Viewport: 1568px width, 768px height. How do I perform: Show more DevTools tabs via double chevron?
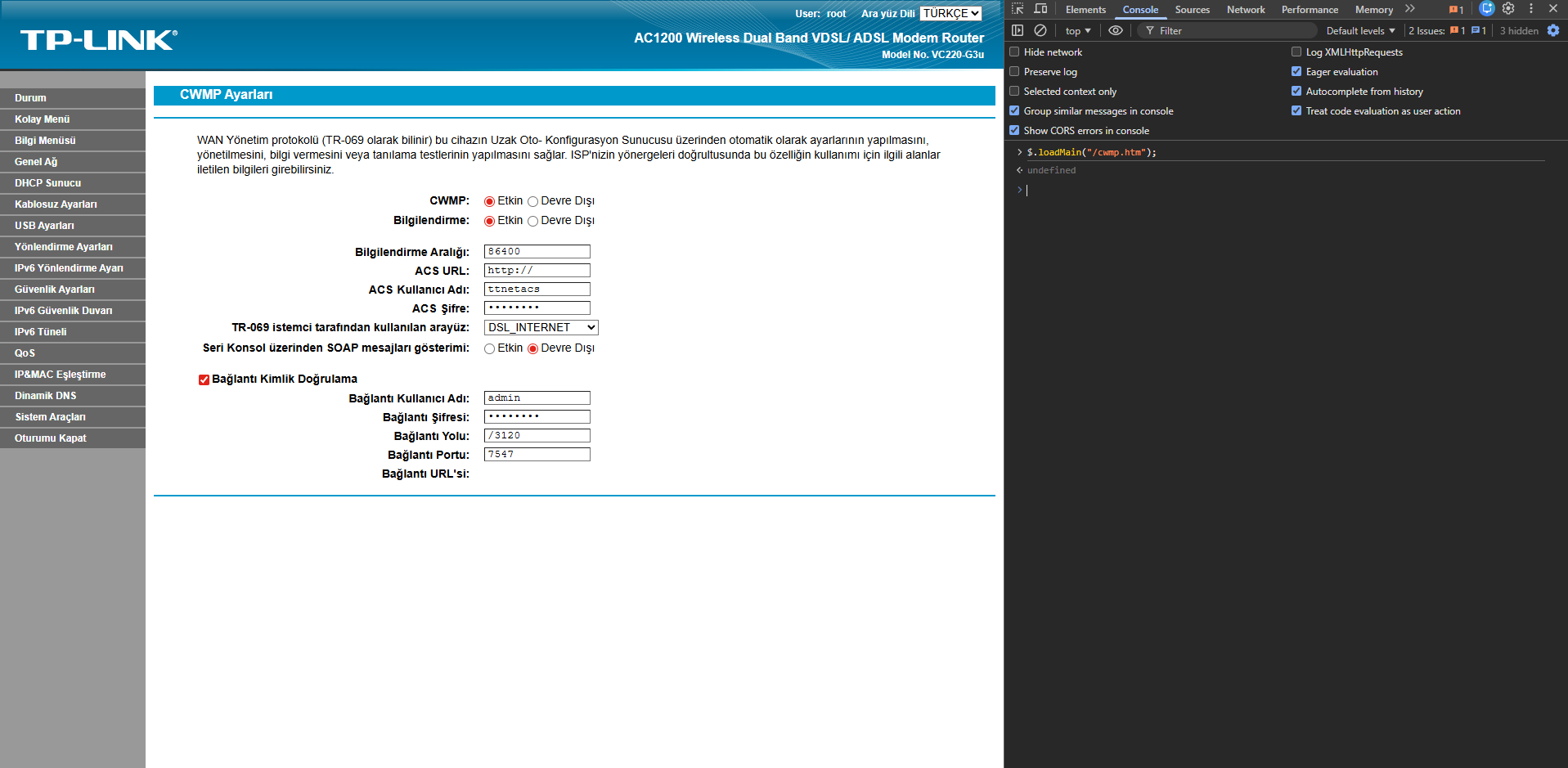[1410, 9]
